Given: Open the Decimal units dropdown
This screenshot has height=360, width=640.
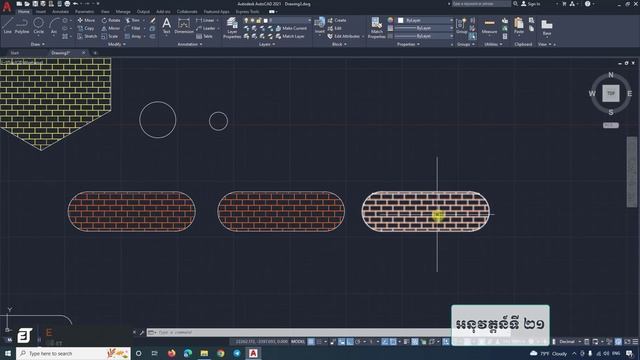Looking at the screenshot, I should pos(570,341).
